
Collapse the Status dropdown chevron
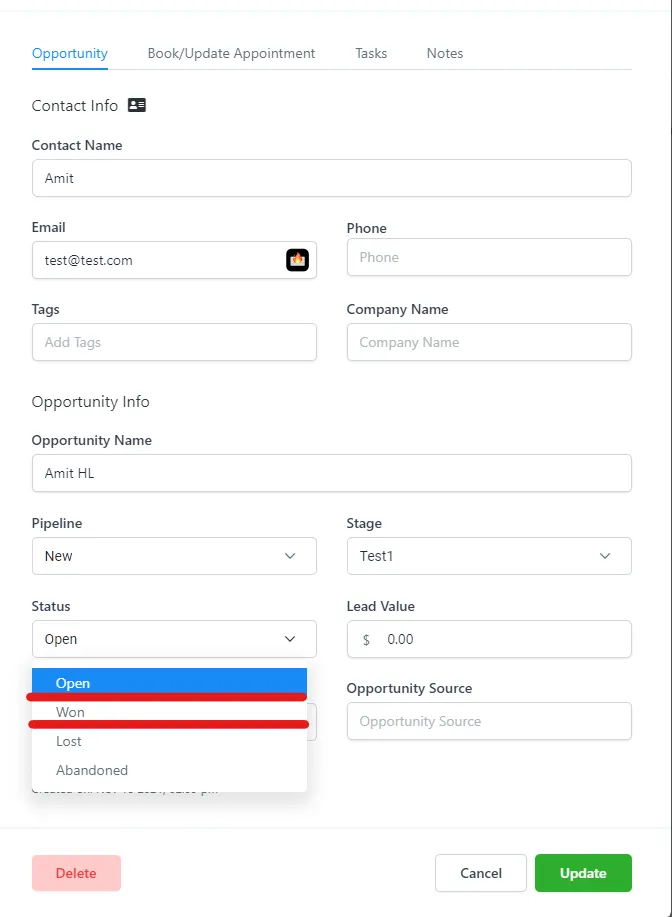click(x=290, y=639)
